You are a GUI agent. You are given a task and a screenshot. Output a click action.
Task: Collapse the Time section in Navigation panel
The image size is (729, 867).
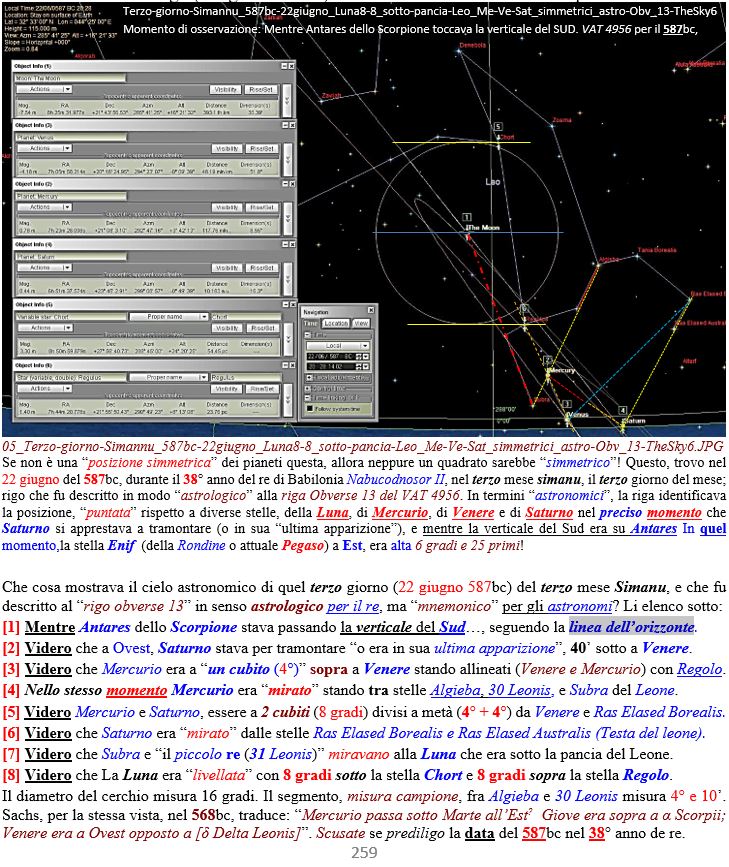click(308, 335)
